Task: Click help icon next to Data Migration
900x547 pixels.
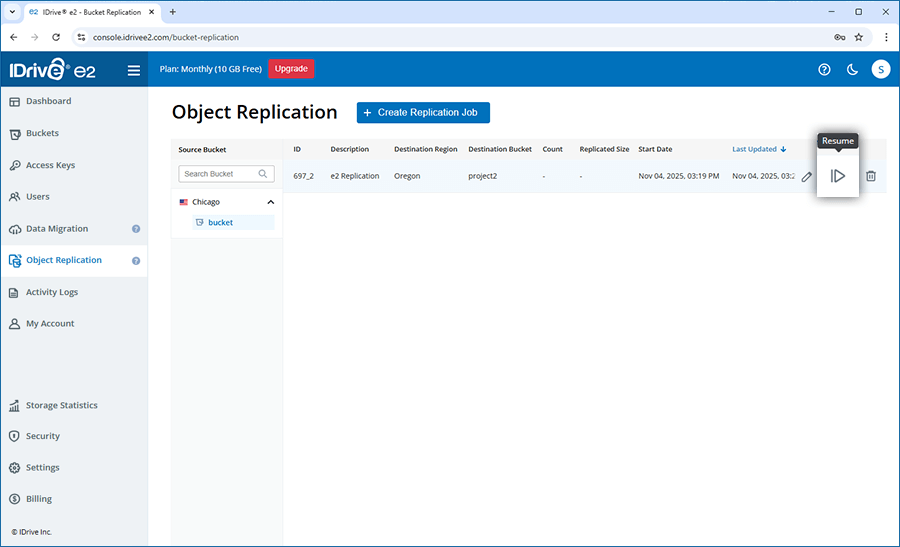Action: click(136, 229)
